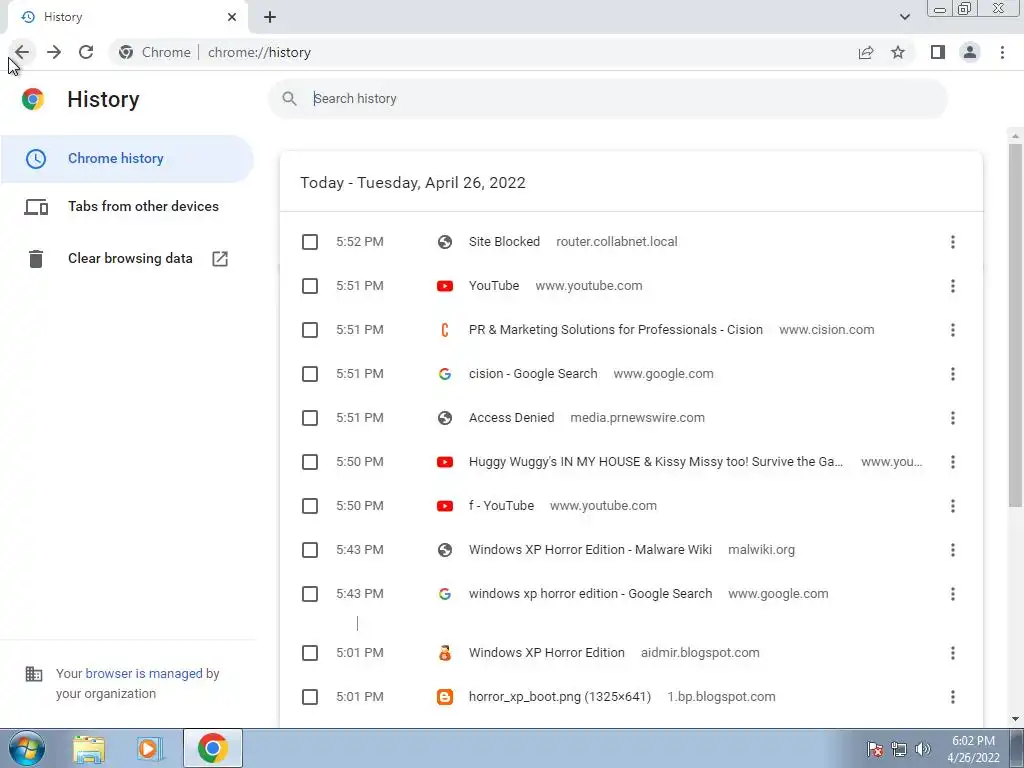Share this page icon in address bar
This screenshot has width=1024, height=768.
[866, 52]
